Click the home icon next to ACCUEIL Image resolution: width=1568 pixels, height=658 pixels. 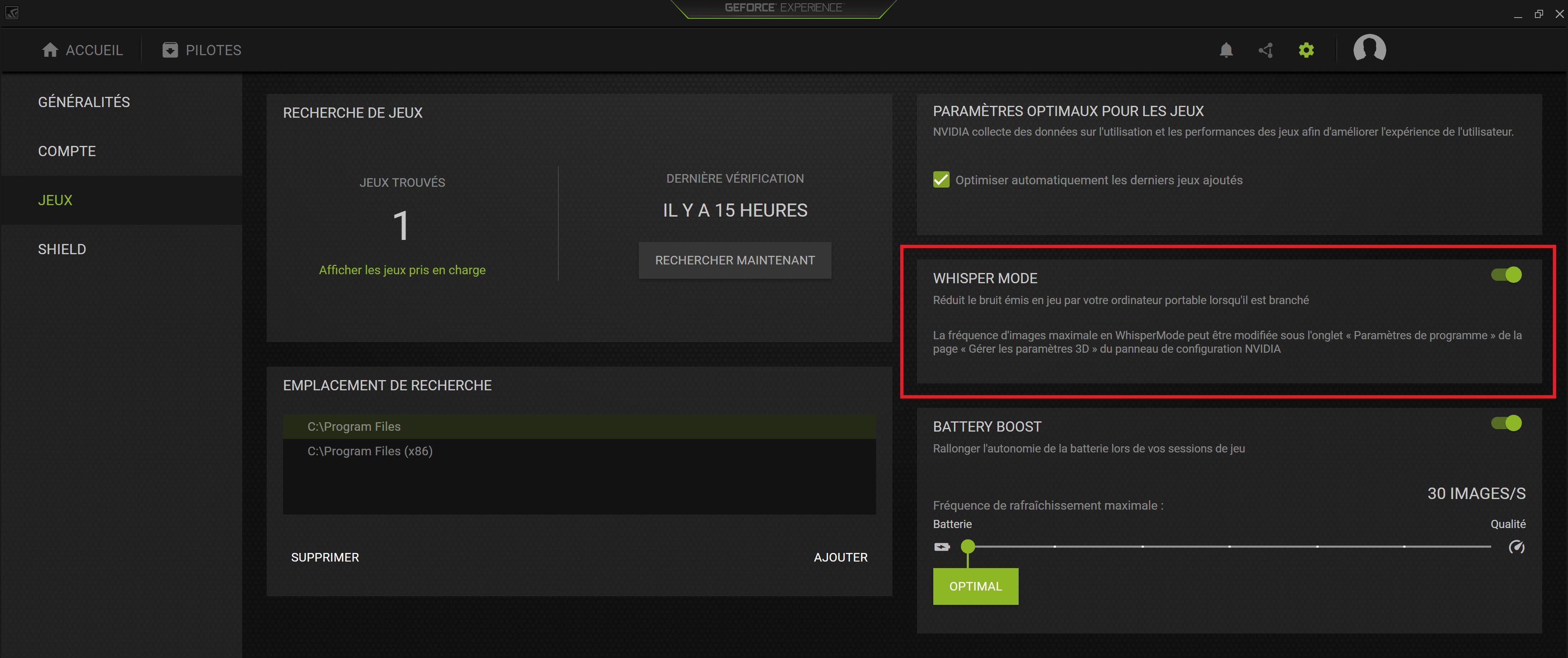pos(50,50)
